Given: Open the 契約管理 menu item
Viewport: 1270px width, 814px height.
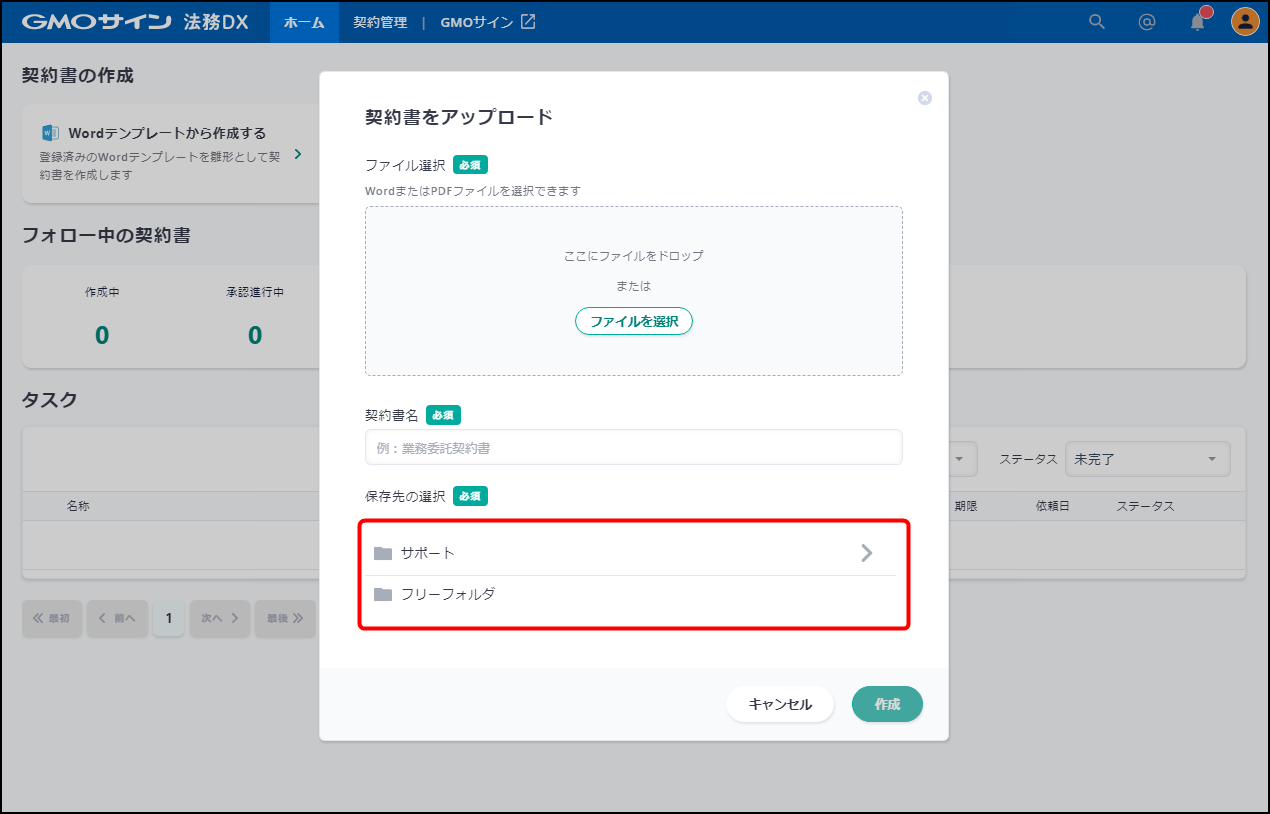Looking at the screenshot, I should [x=380, y=22].
